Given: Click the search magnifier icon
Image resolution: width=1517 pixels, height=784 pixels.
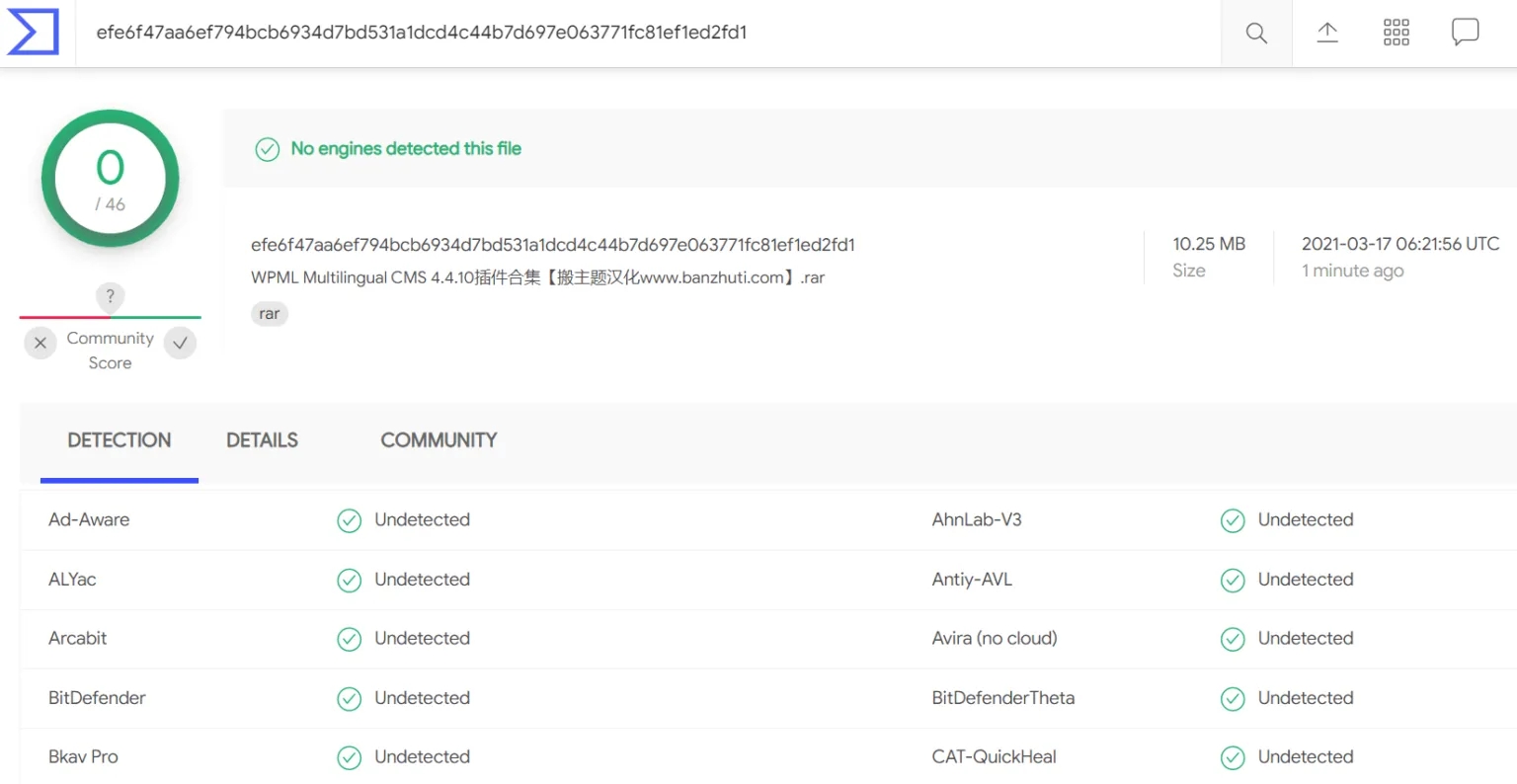Looking at the screenshot, I should pos(1256,33).
